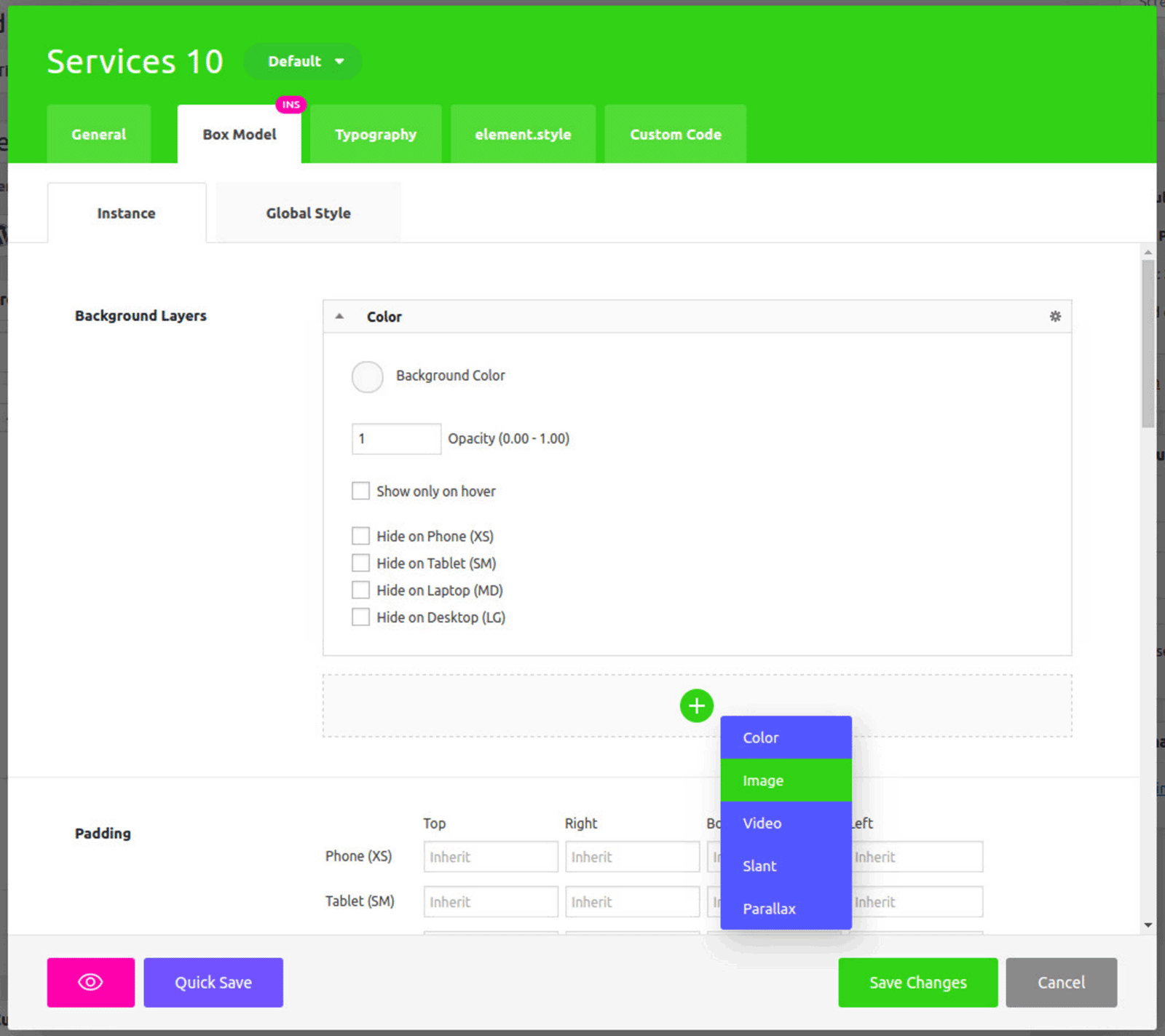Check Hide on Laptop (MD)
1165x1036 pixels.
(x=360, y=590)
